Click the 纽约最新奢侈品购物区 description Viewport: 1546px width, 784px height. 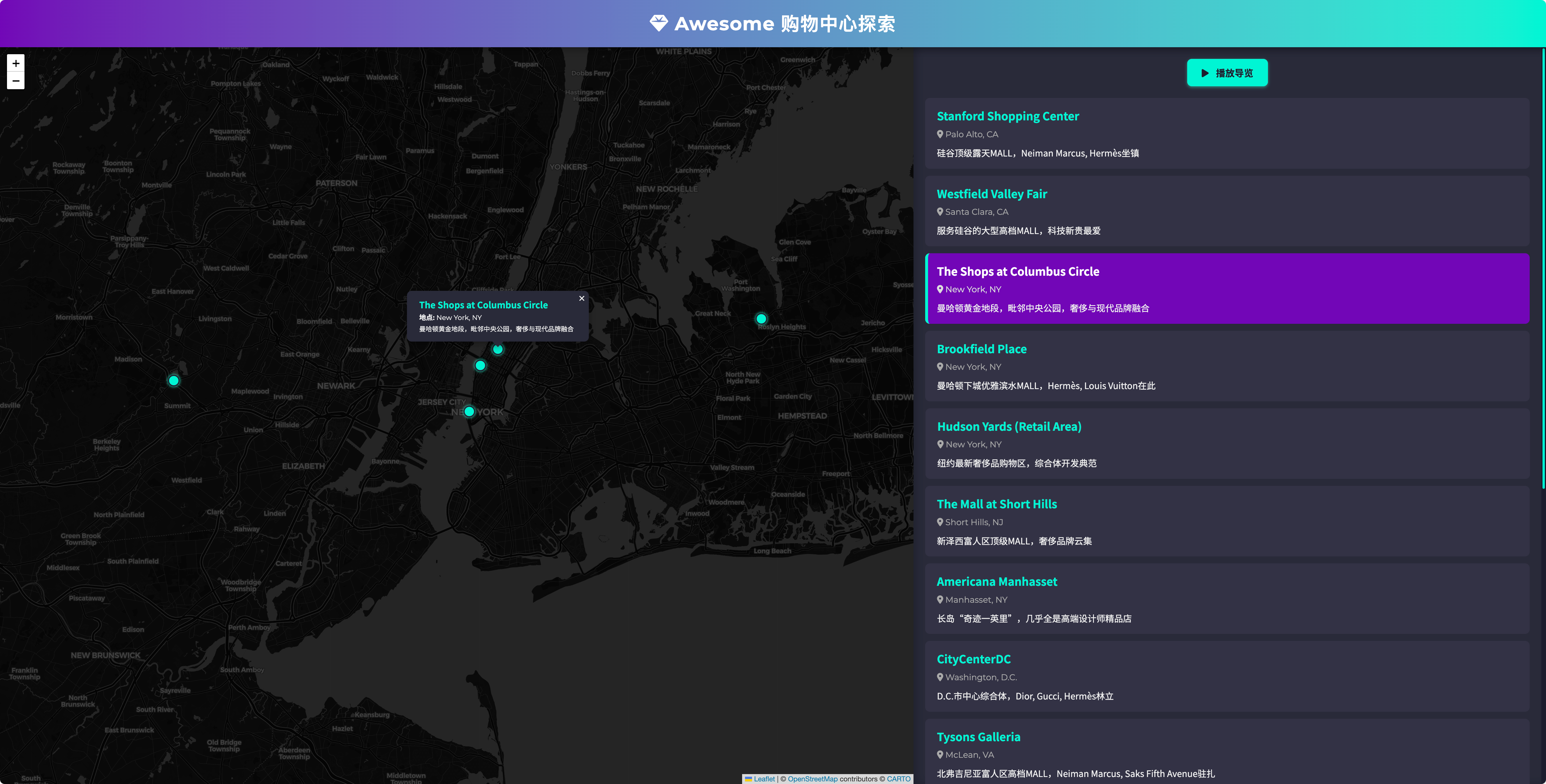[x=1016, y=463]
